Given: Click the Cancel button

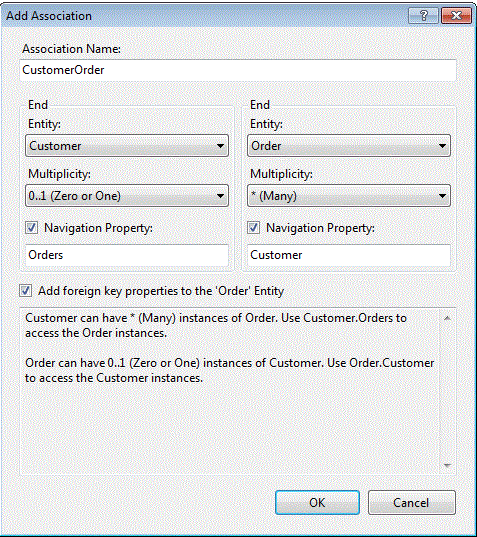Looking at the screenshot, I should (x=412, y=502).
